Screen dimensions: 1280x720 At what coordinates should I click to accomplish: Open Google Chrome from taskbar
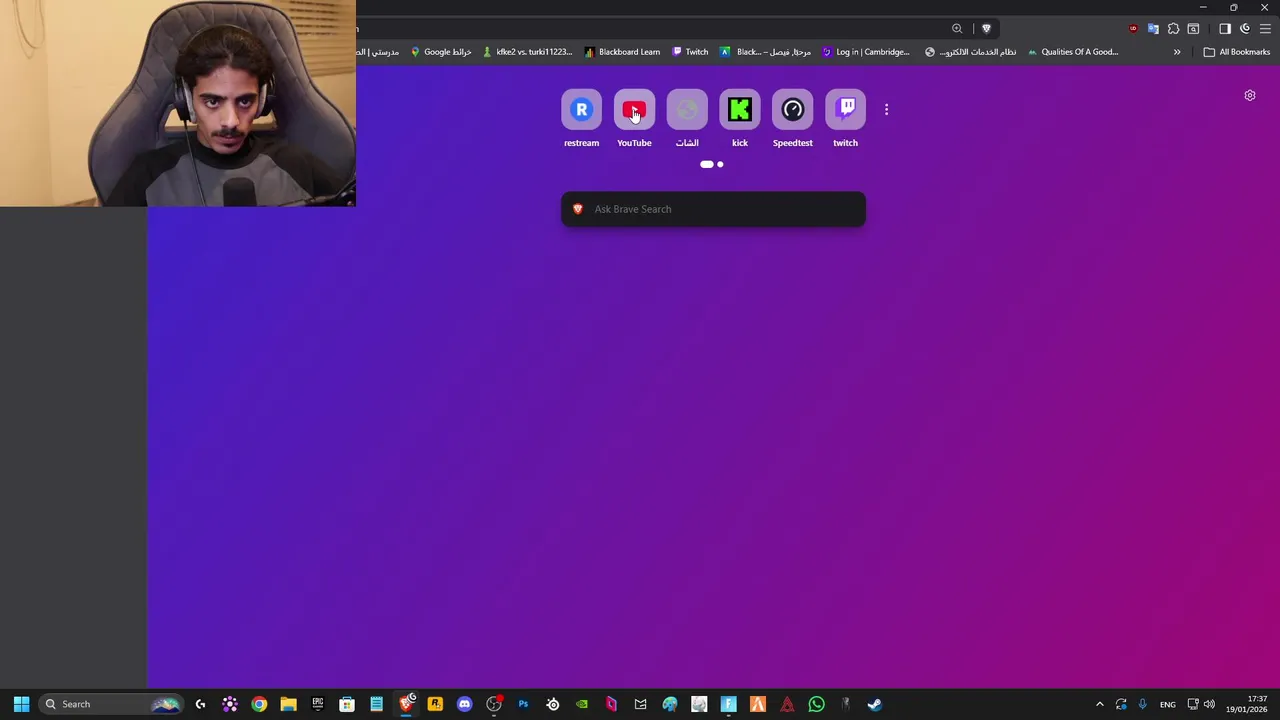point(259,704)
